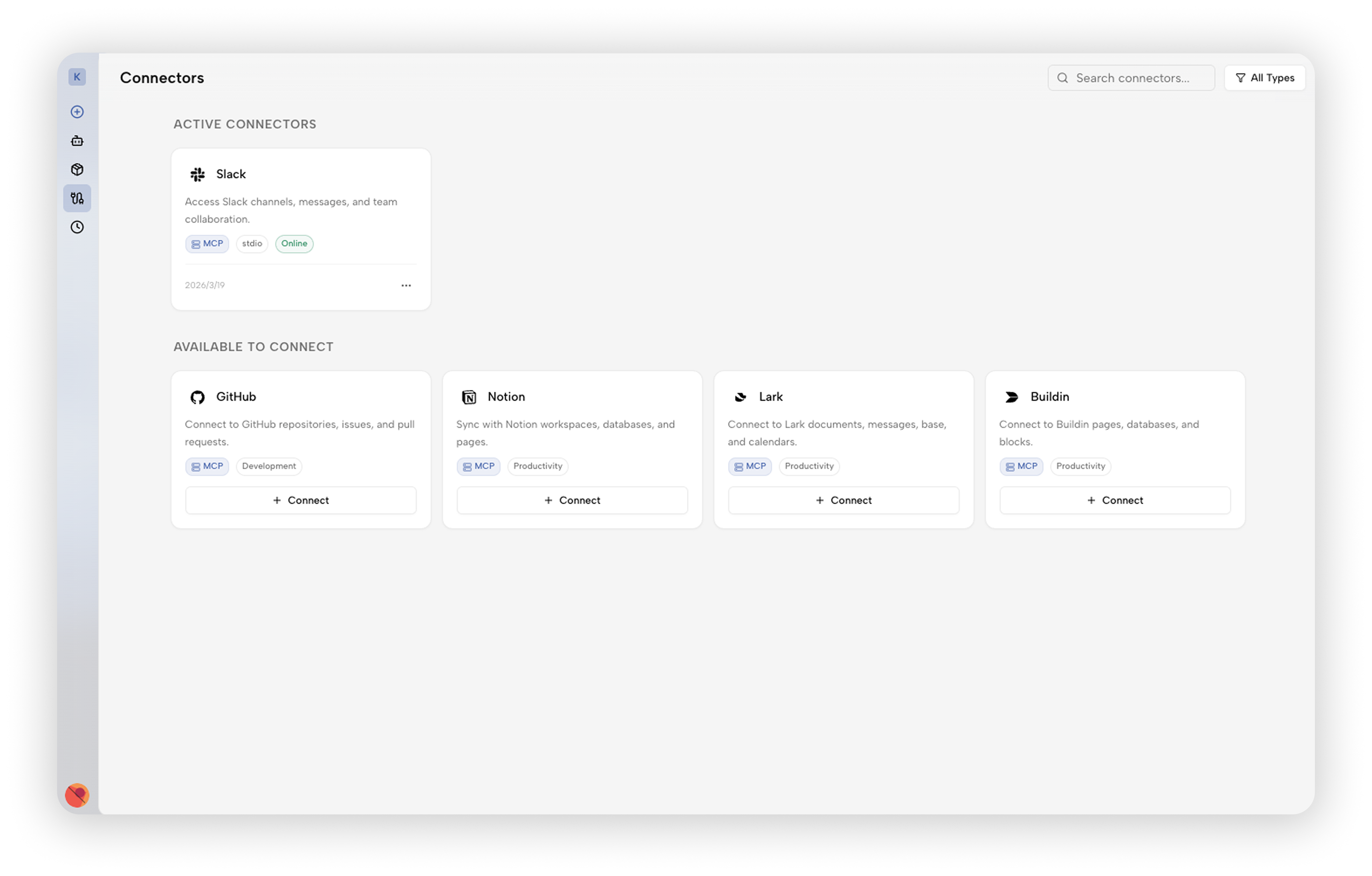Open the All Types filter dropdown
This screenshot has height=876, width=1372.
[x=1265, y=78]
